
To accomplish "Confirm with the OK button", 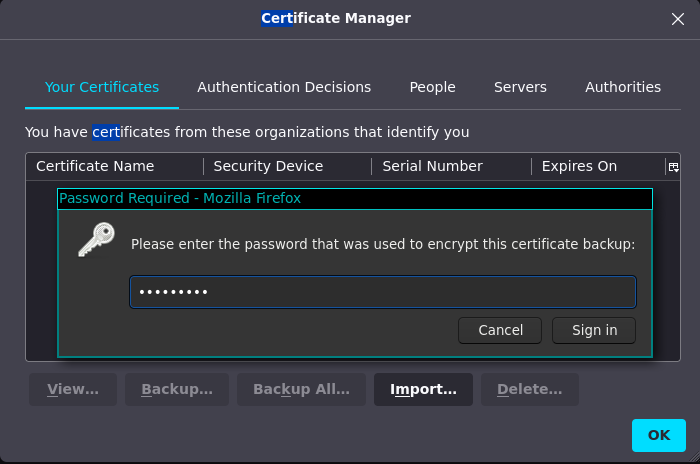I will pos(658,435).
